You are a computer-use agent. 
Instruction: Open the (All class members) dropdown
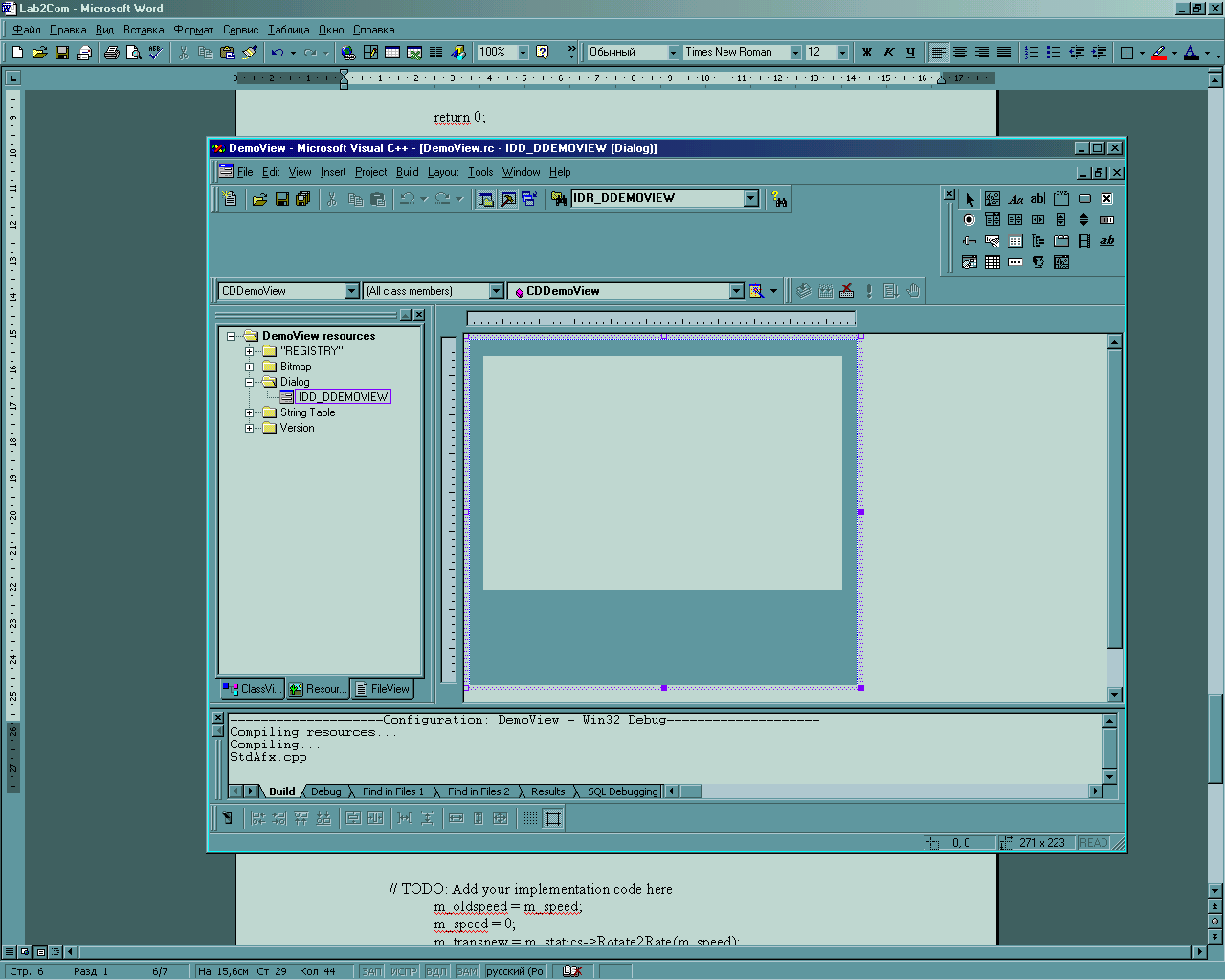point(496,291)
